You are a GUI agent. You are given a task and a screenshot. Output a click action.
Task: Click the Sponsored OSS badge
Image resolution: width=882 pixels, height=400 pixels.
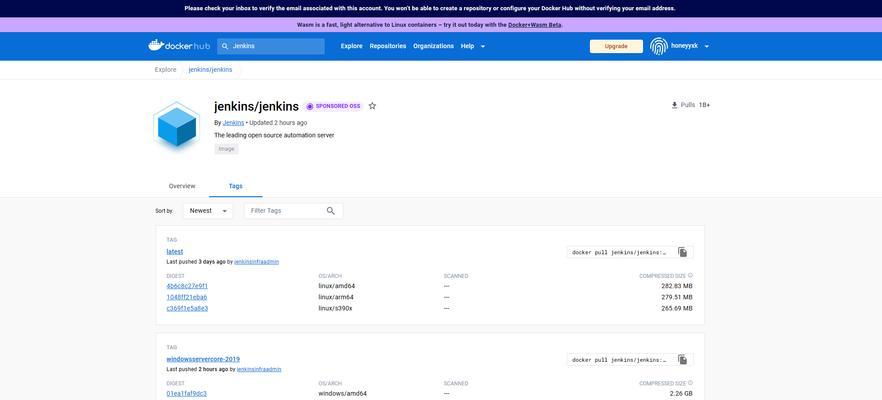[x=334, y=106]
